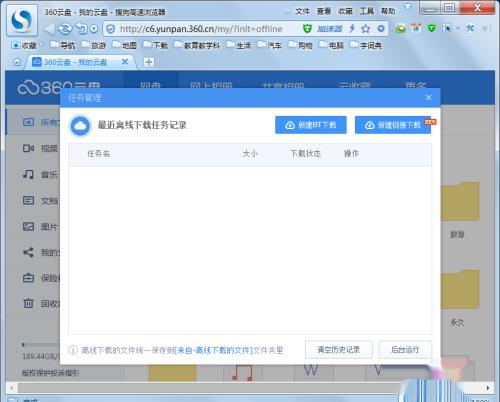Open the 生活 bookmark folder
Image resolution: width=500 pixels, height=402 pixels.
pos(239,45)
